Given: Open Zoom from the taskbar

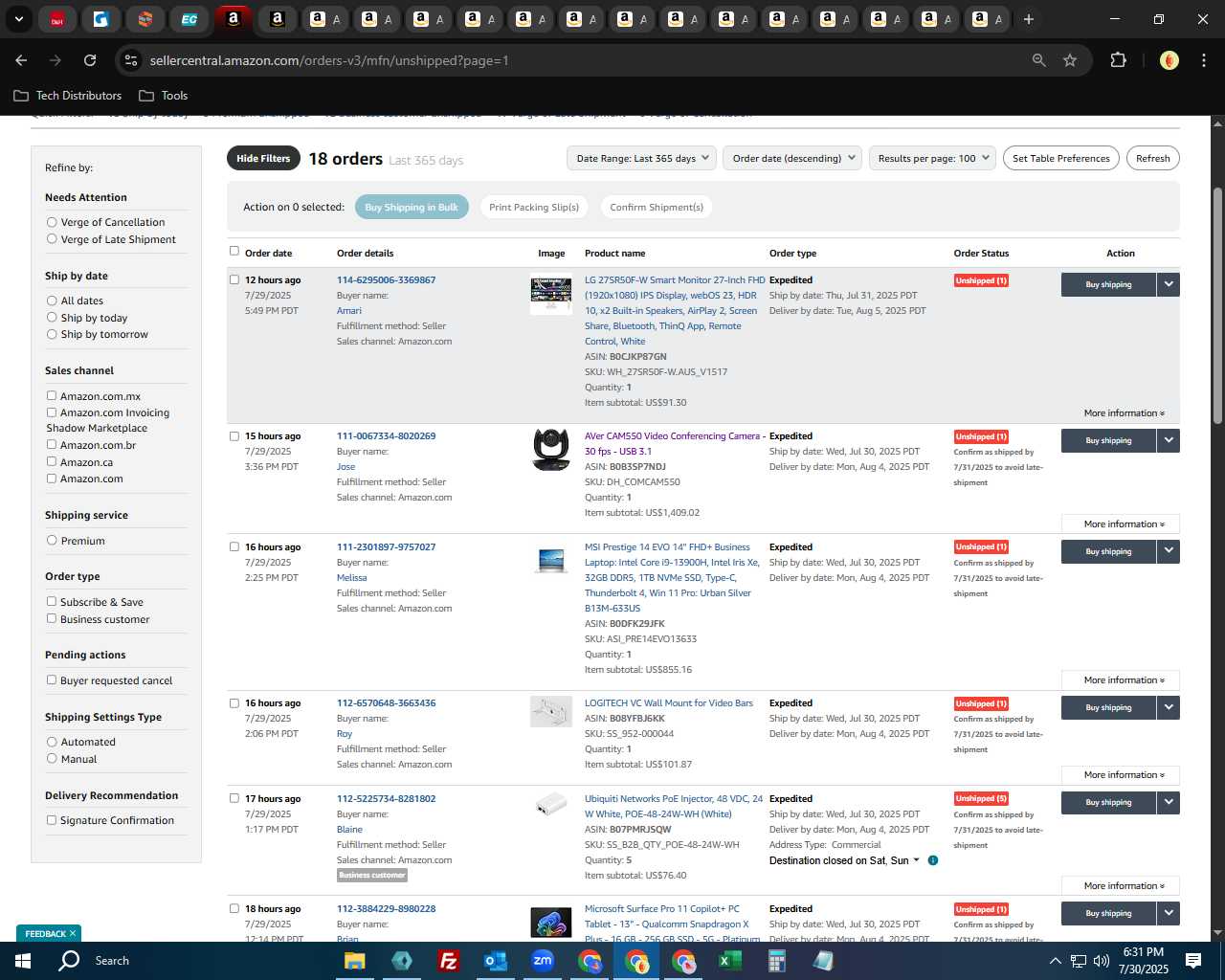Looking at the screenshot, I should (543, 961).
